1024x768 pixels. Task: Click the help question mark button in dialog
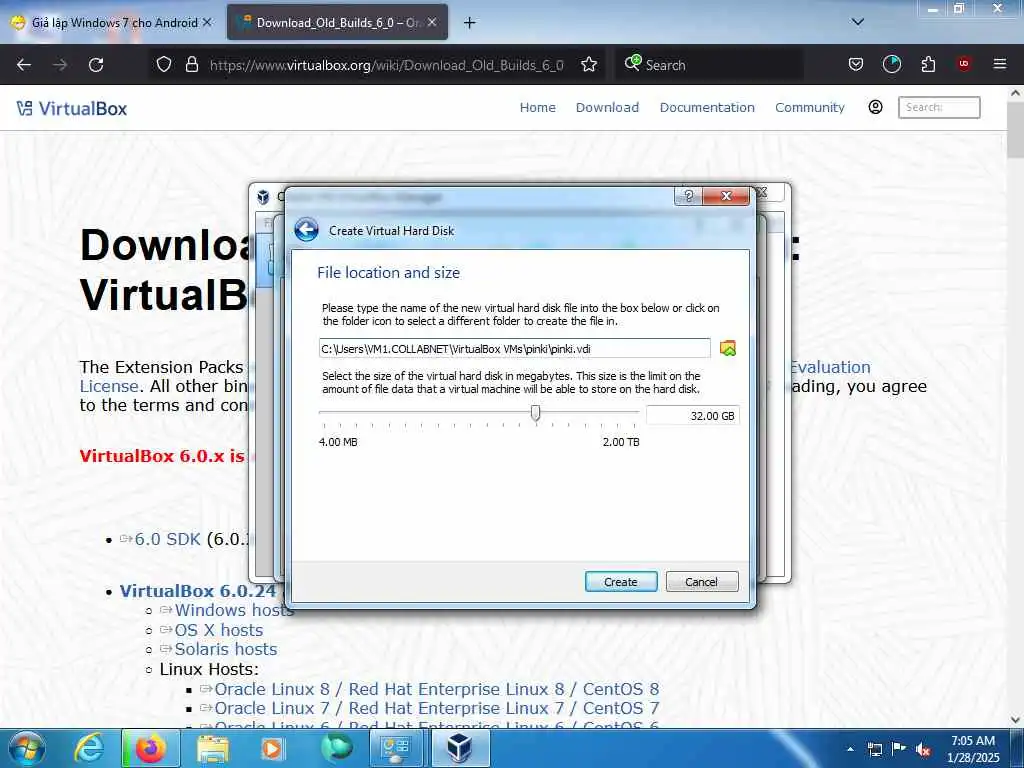click(x=688, y=196)
